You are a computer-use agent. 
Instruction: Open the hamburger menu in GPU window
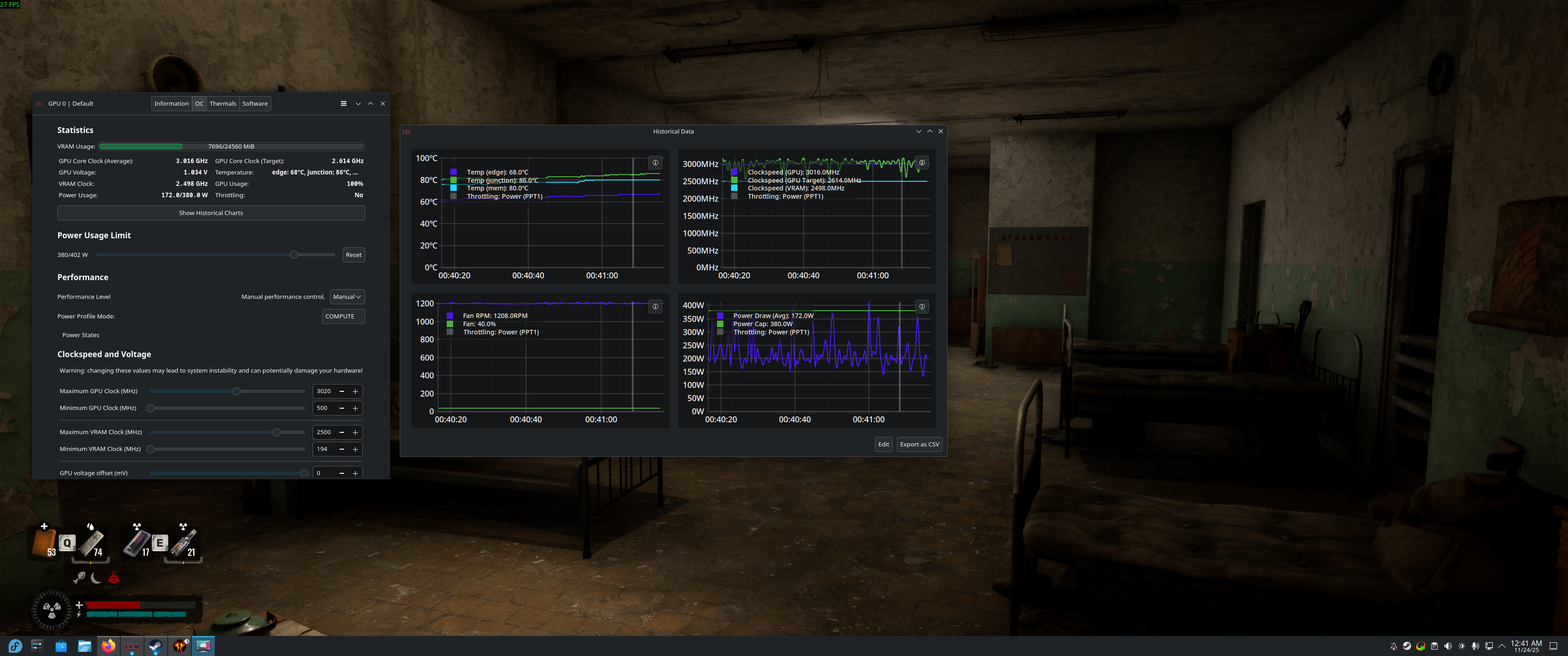[x=343, y=103]
